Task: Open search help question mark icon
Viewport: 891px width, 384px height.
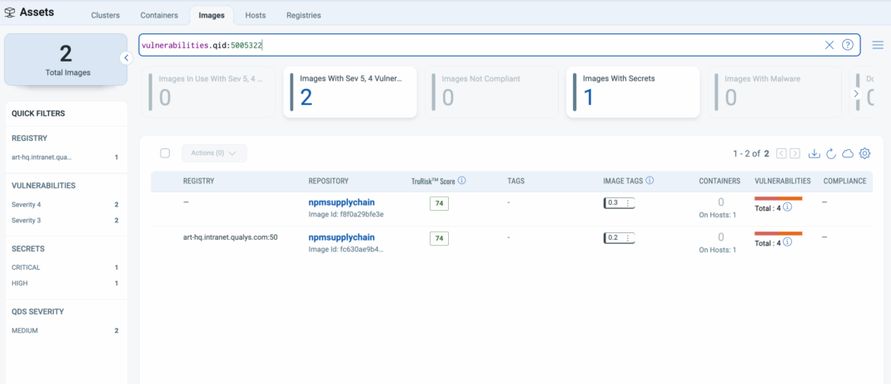Action: click(847, 45)
